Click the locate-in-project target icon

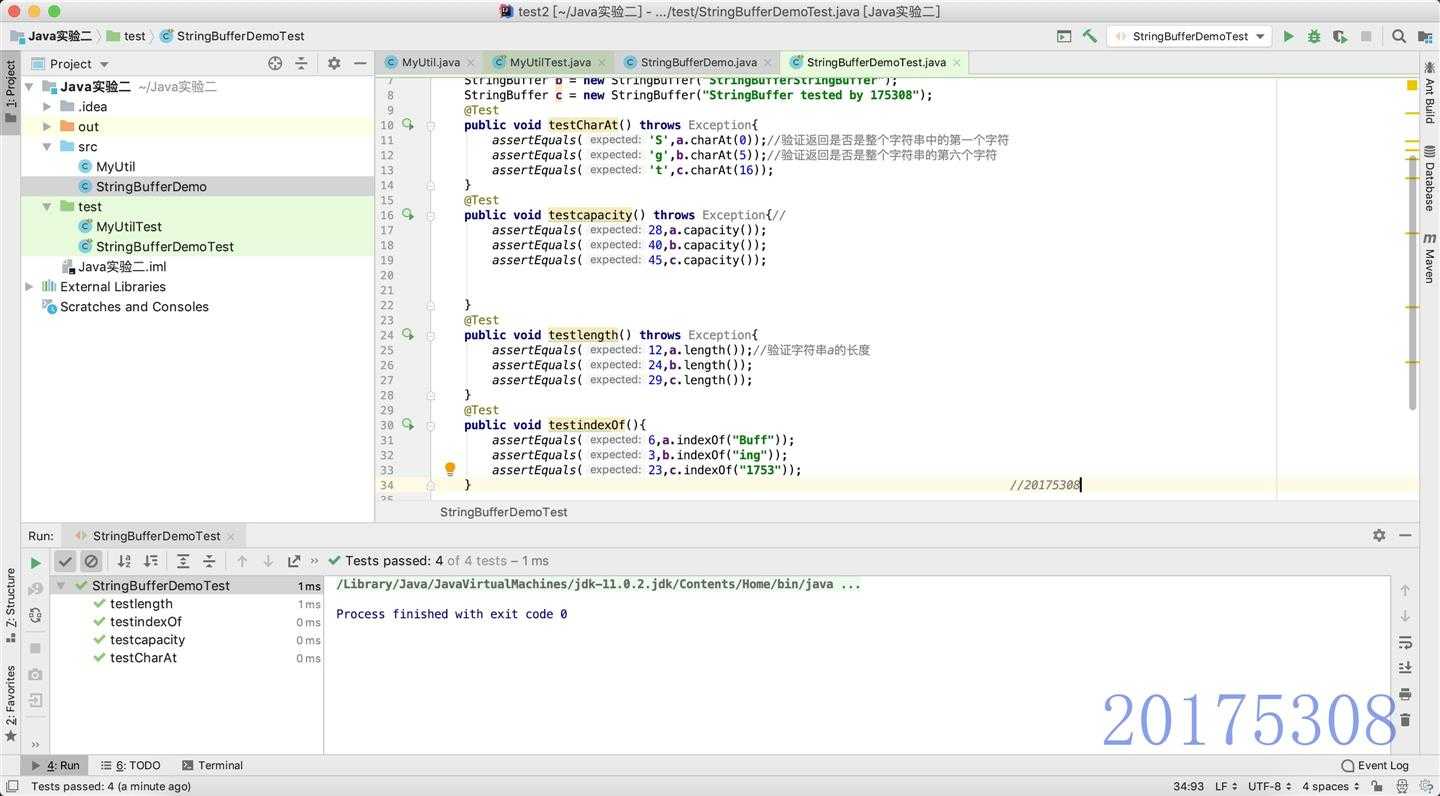coord(275,63)
